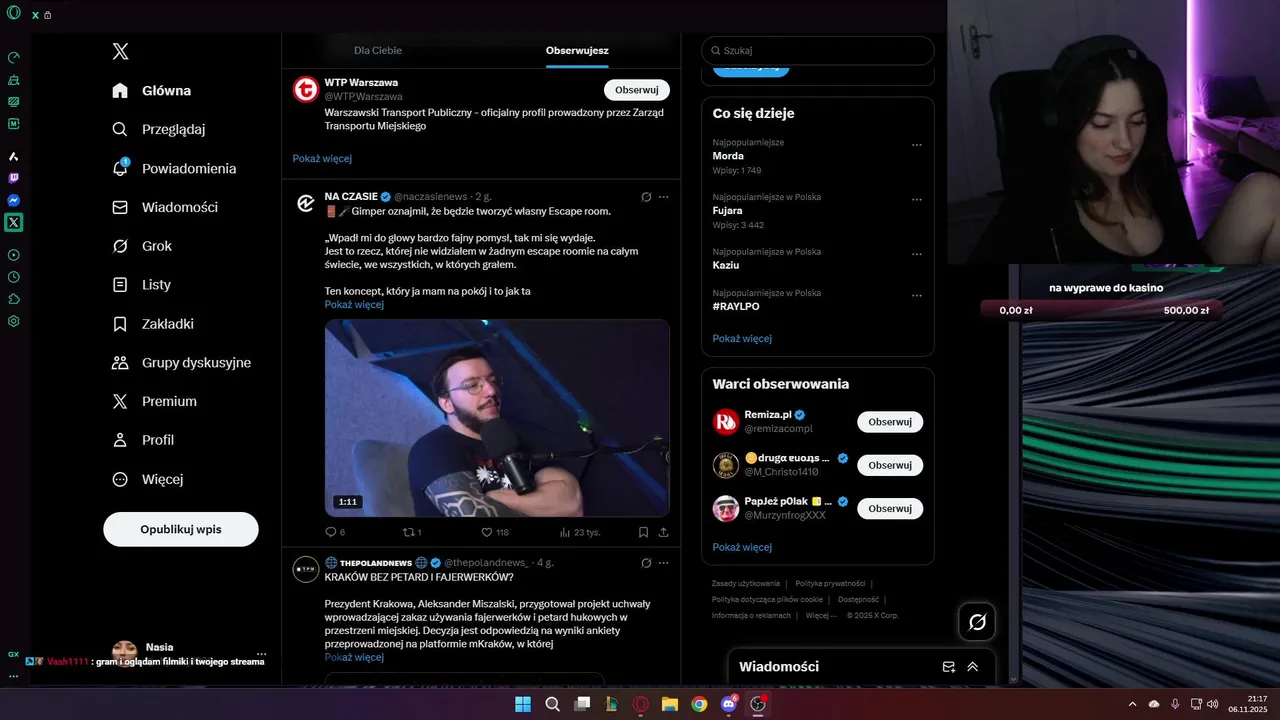Image resolution: width=1280 pixels, height=720 pixels.
Task: Play the Gimper video thumbnail
Action: coord(497,418)
